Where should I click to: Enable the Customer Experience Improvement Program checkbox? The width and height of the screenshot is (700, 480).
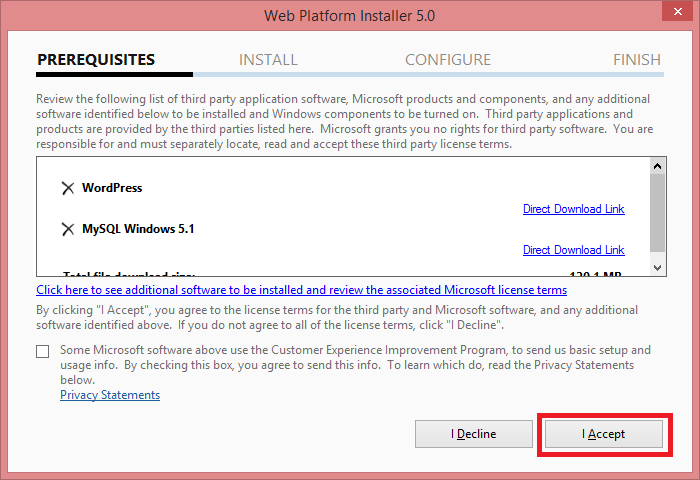43,351
